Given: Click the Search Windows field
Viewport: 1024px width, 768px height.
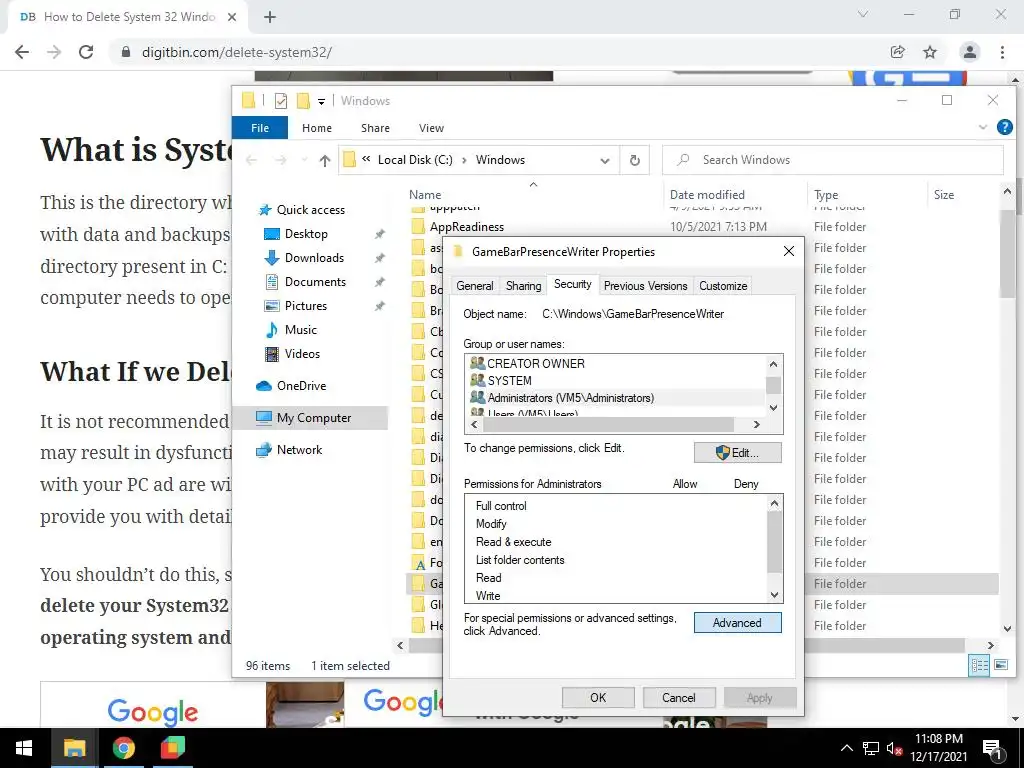Looking at the screenshot, I should [833, 160].
